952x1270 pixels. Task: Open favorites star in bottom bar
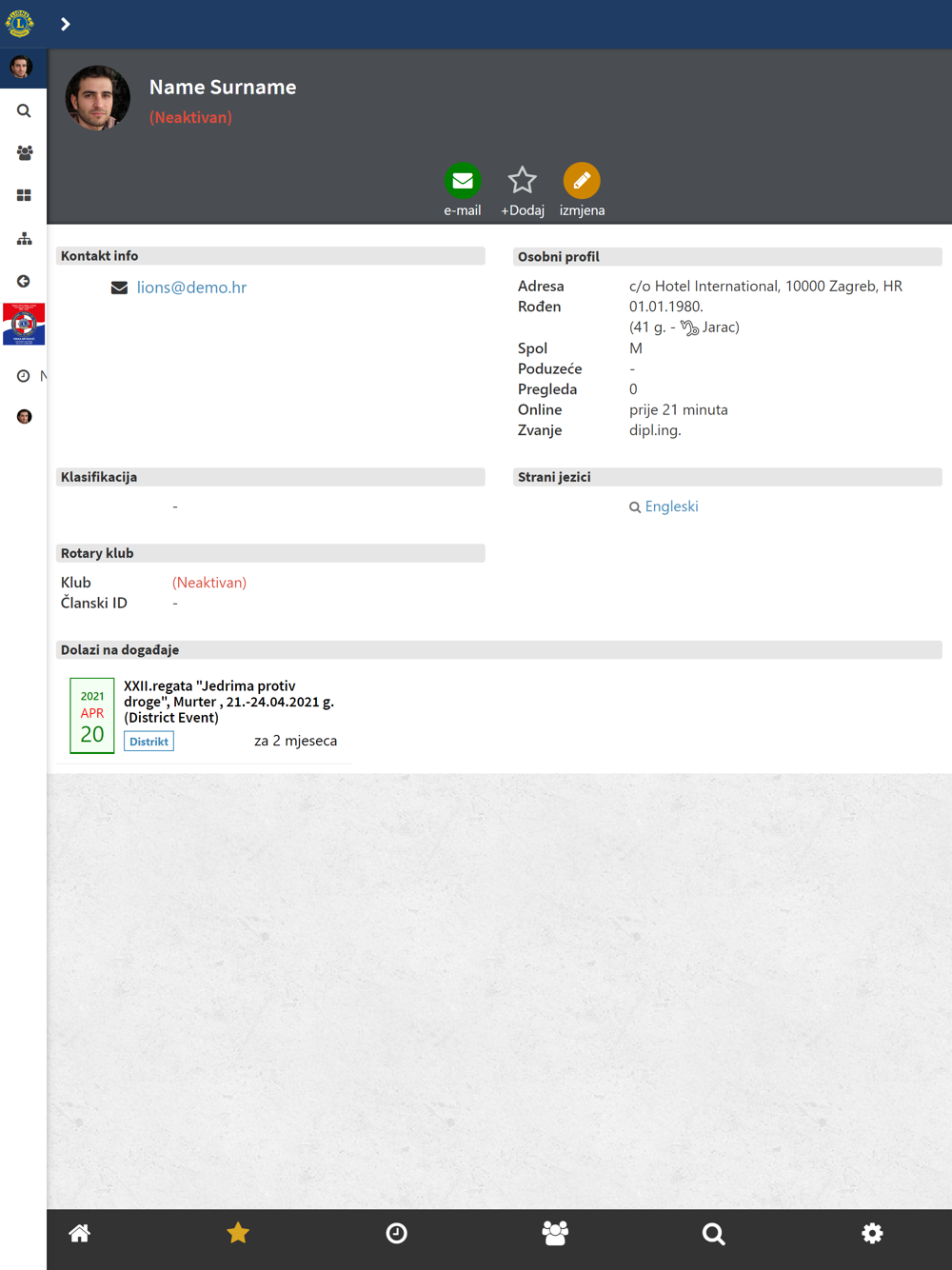[x=238, y=1234]
